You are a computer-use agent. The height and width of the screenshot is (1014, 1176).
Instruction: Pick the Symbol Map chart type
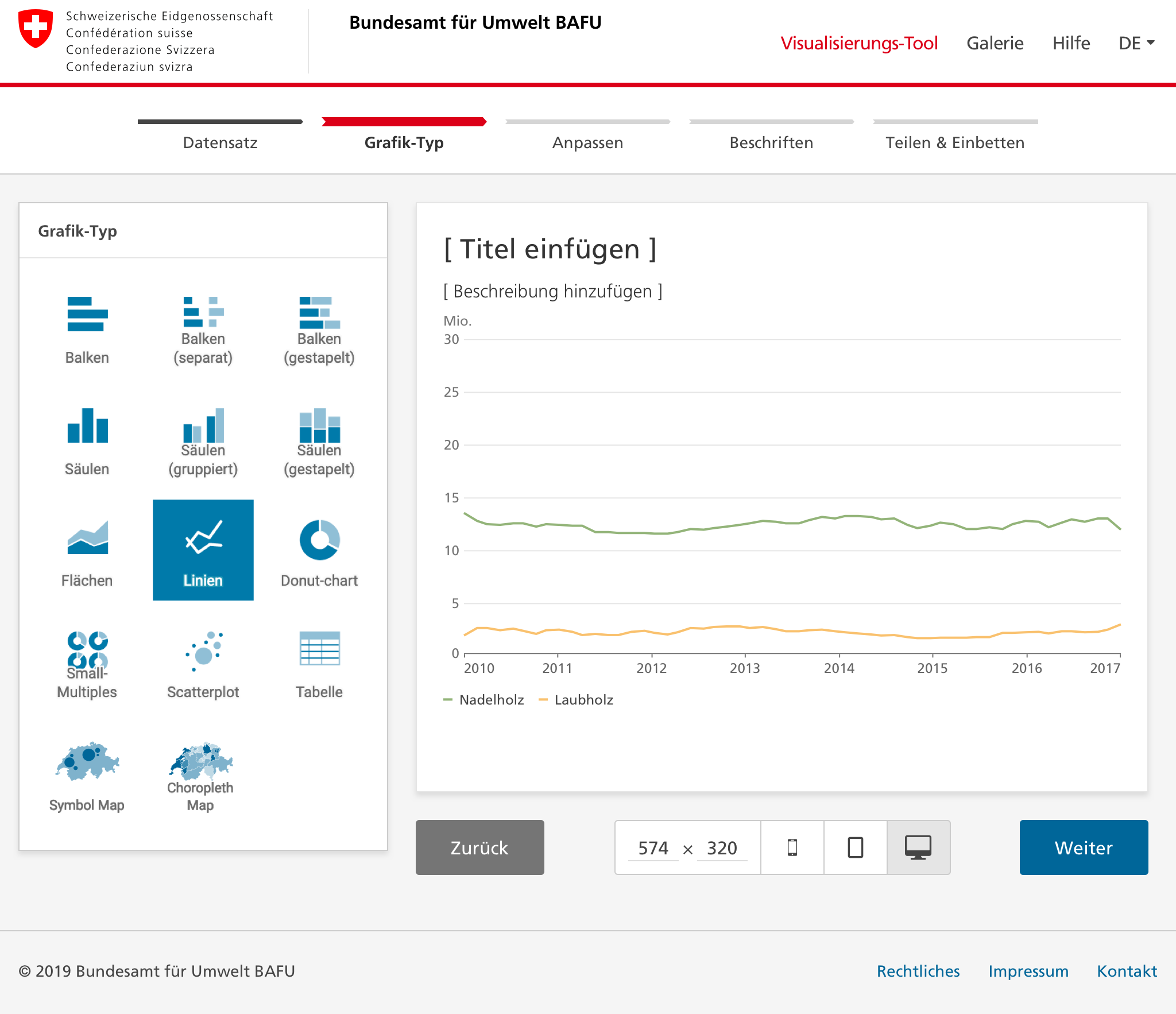[87, 763]
